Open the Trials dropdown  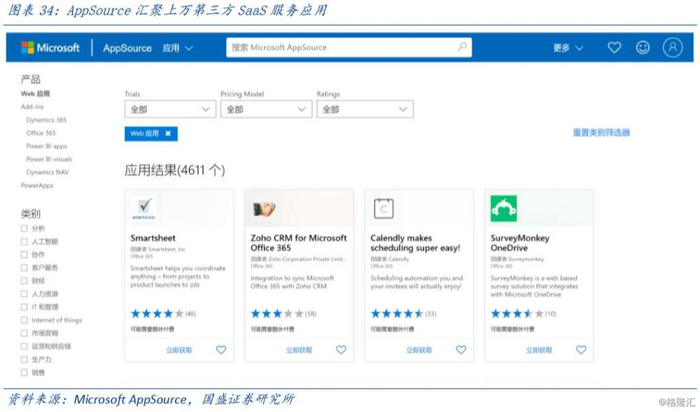click(x=170, y=109)
